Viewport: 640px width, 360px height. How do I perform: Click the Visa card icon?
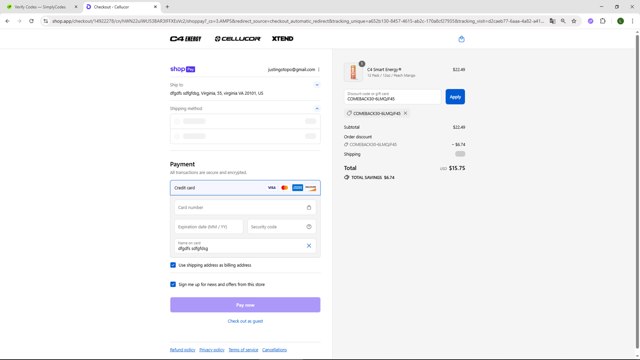coord(272,188)
